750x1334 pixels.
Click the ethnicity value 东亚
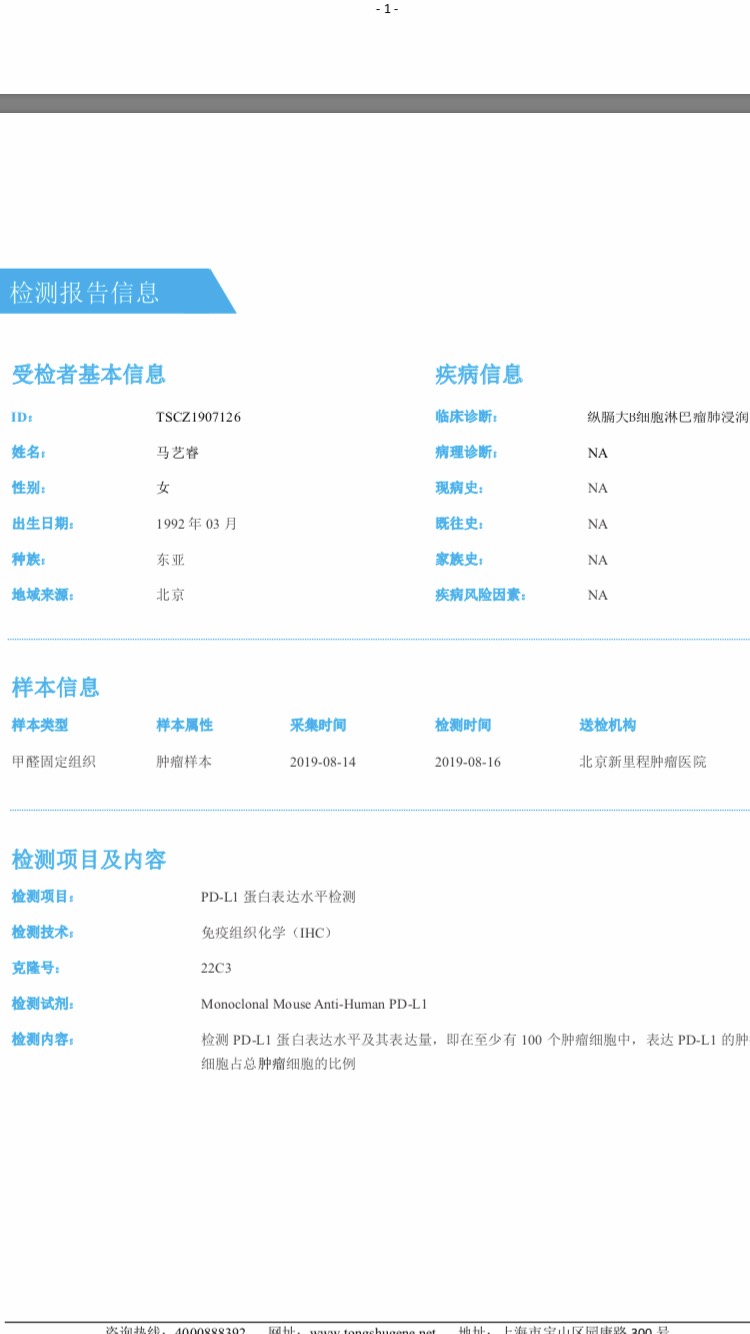pos(170,560)
